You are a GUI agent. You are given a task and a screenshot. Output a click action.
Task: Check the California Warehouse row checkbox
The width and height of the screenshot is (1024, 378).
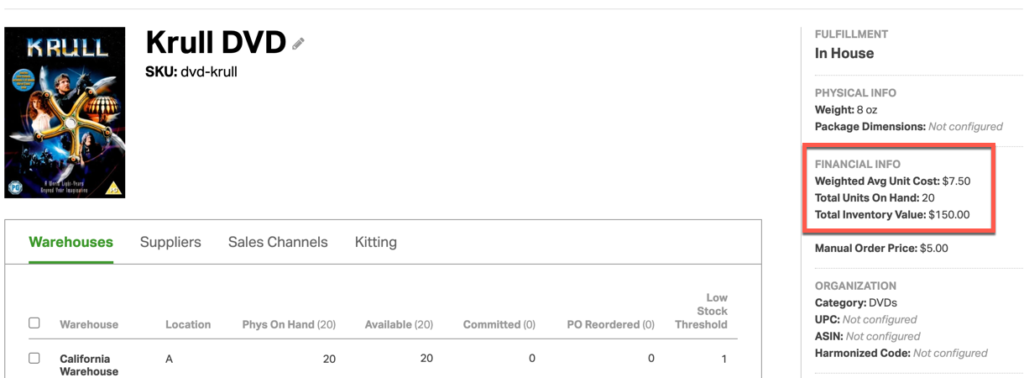point(35,358)
